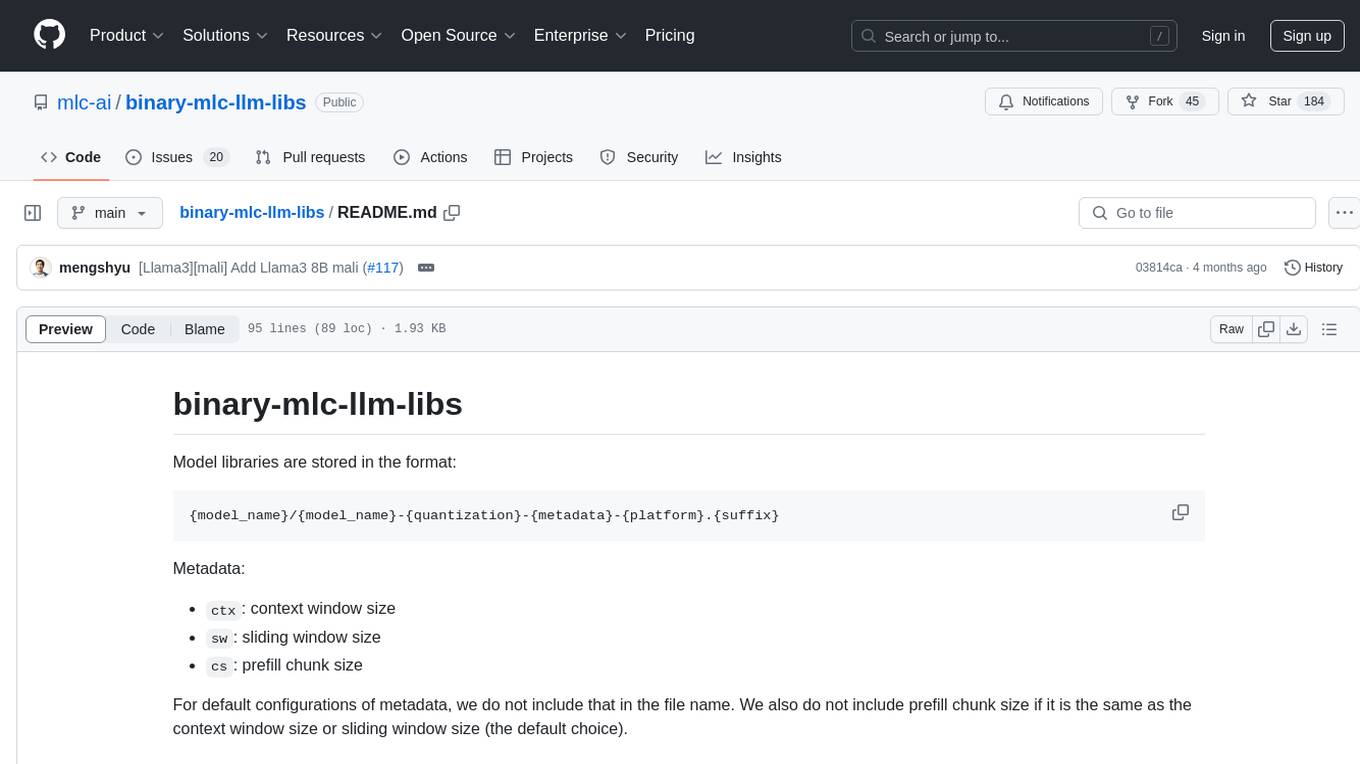Open the Raw file view
The height and width of the screenshot is (764, 1360).
(x=1231, y=329)
